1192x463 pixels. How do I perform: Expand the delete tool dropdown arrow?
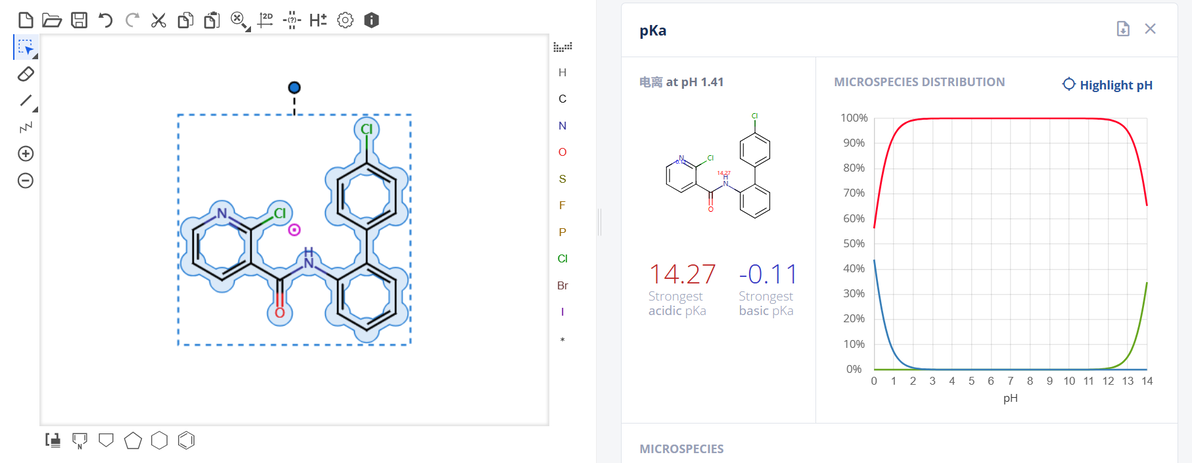tap(248, 28)
